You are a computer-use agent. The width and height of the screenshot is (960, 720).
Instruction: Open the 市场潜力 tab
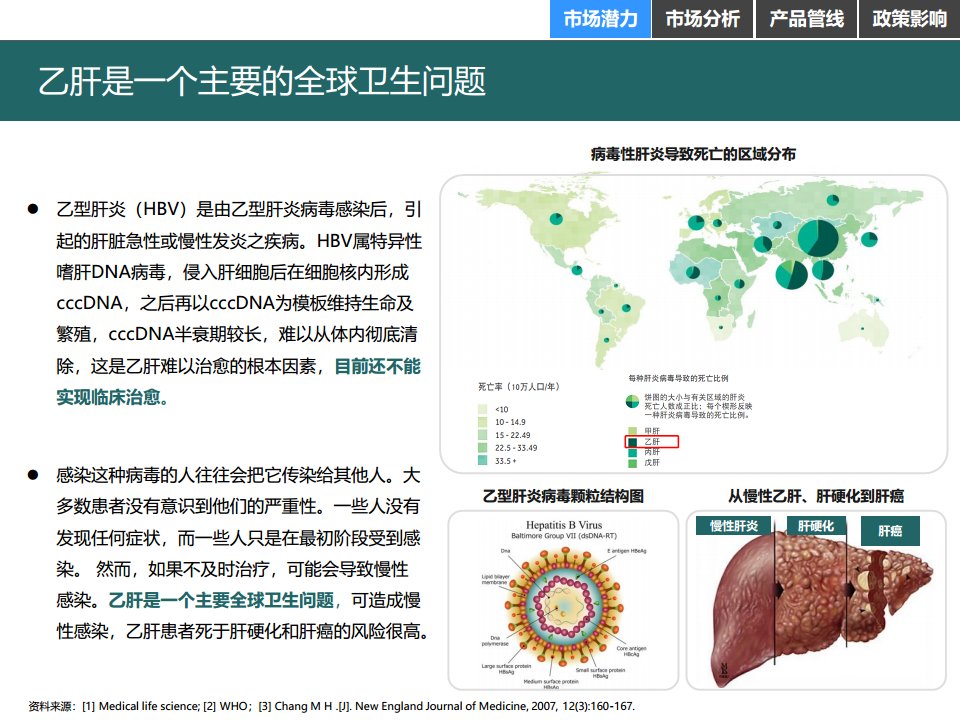click(600, 19)
